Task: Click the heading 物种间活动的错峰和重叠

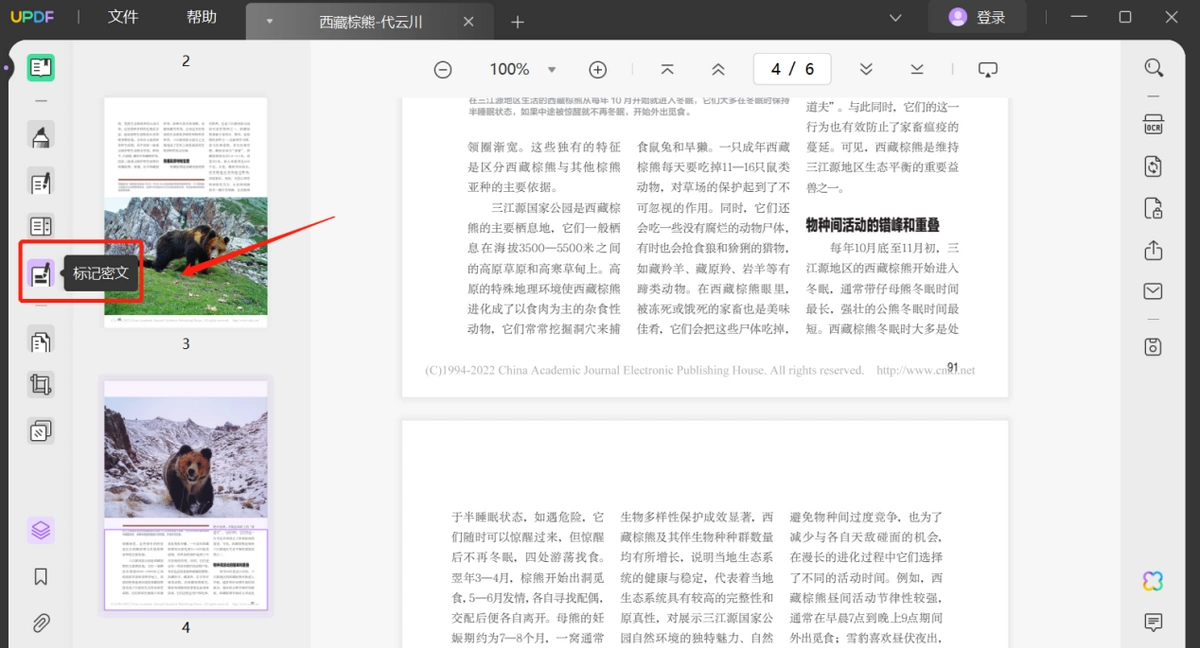Action: [872, 225]
